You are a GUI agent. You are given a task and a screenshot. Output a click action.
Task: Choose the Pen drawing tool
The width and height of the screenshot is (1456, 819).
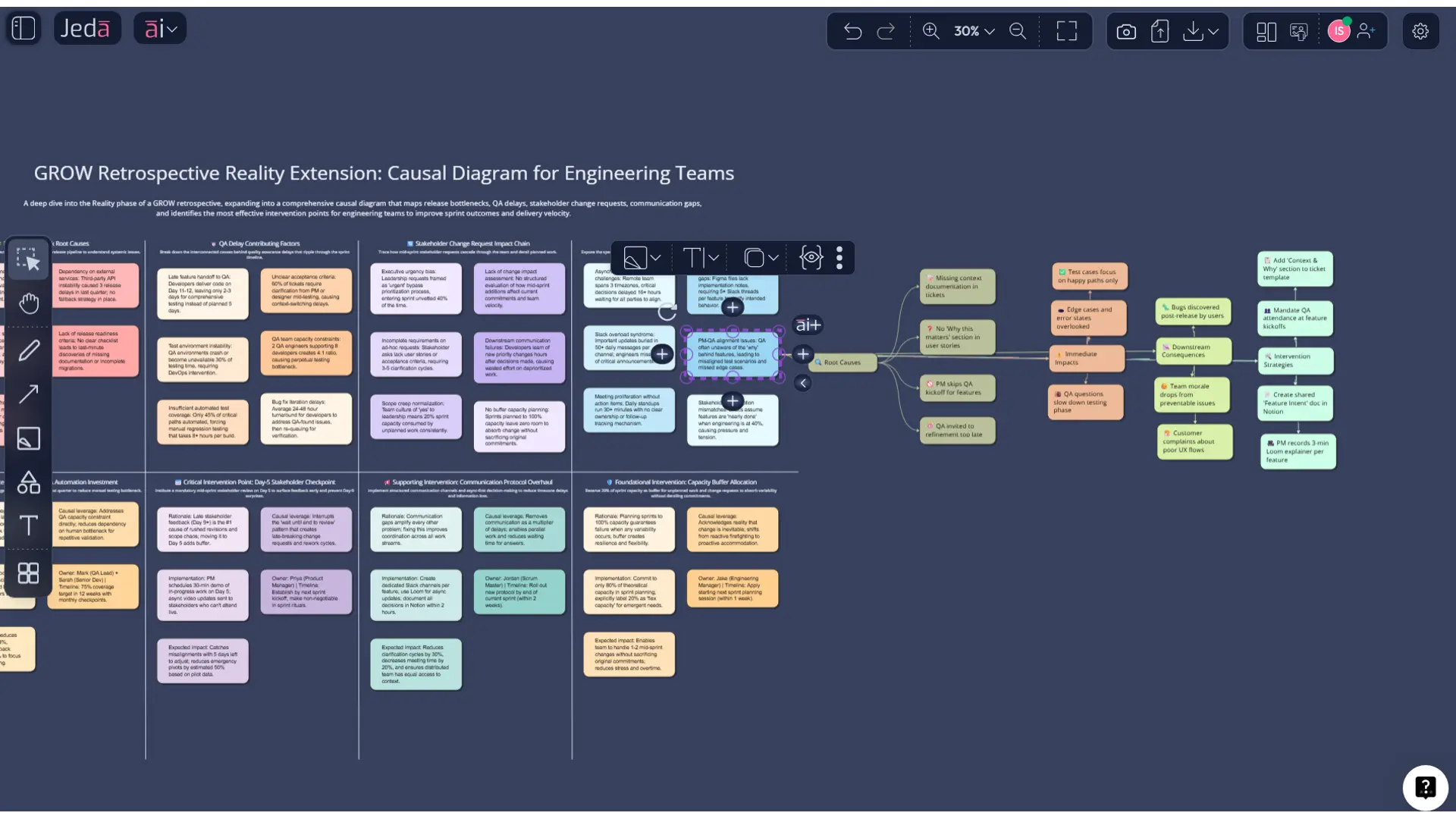pyautogui.click(x=29, y=350)
